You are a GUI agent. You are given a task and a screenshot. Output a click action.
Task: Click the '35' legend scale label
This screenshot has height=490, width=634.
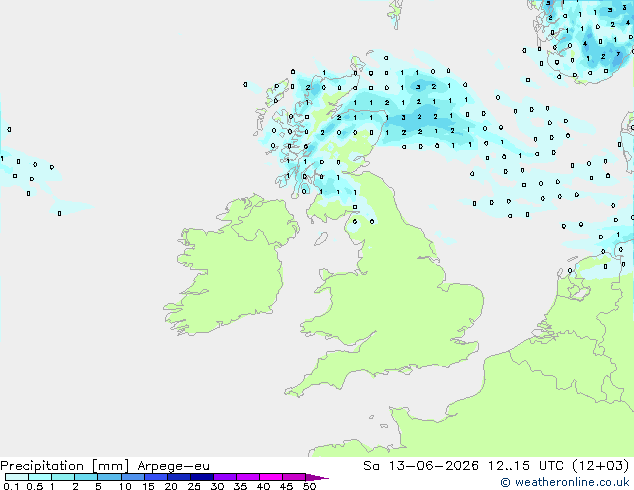(x=240, y=486)
